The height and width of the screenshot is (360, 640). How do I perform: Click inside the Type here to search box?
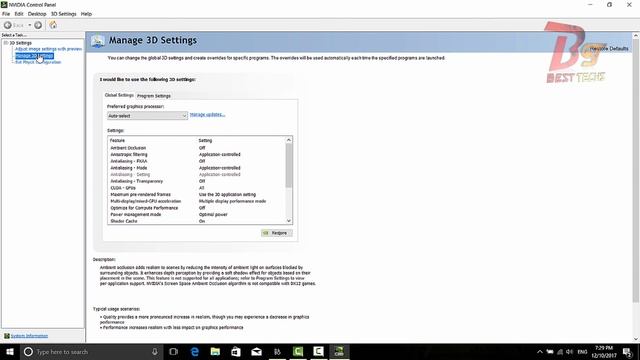[x=90, y=351]
